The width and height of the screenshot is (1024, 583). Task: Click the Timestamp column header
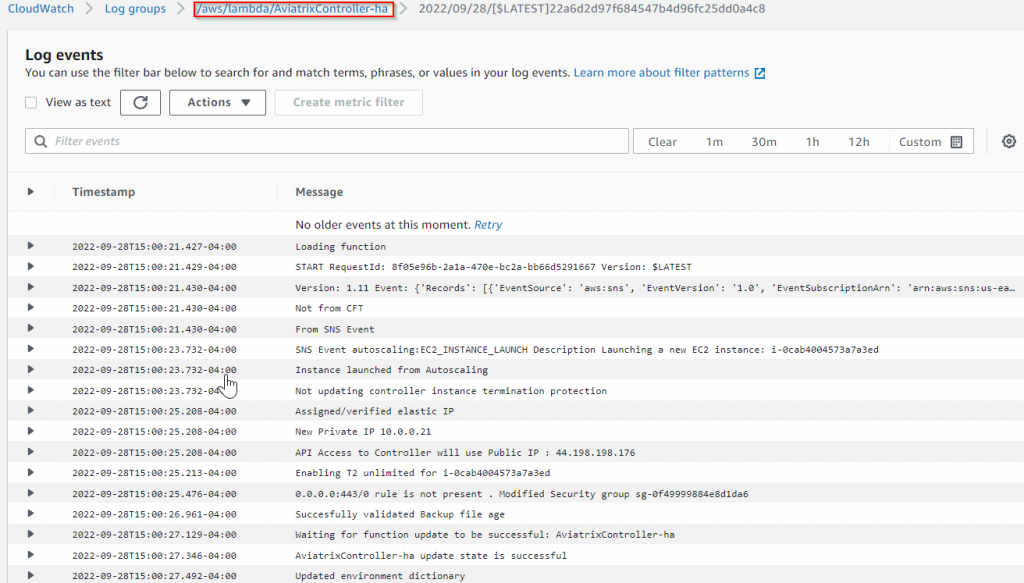103,192
